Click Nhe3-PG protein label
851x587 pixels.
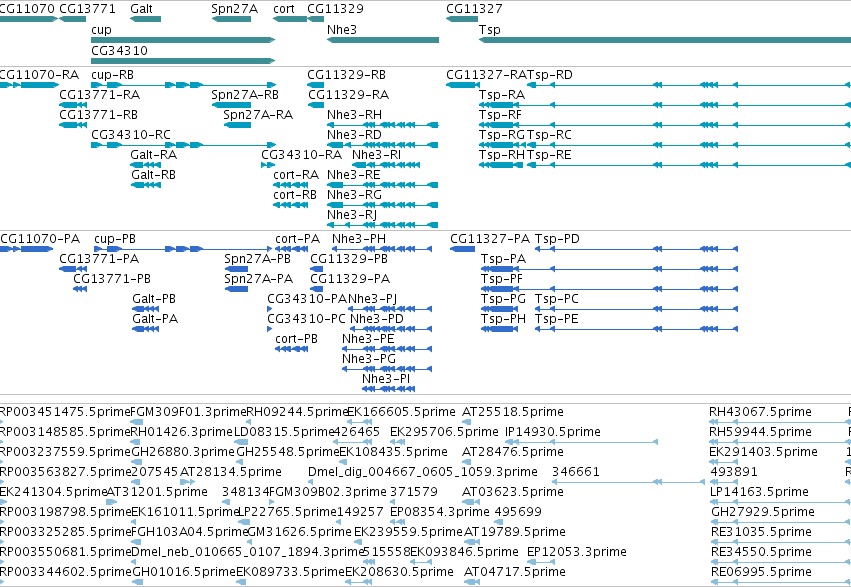(369, 359)
